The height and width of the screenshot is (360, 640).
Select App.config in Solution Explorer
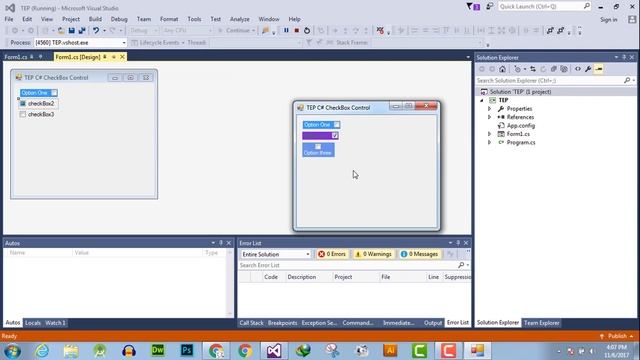click(x=520, y=126)
